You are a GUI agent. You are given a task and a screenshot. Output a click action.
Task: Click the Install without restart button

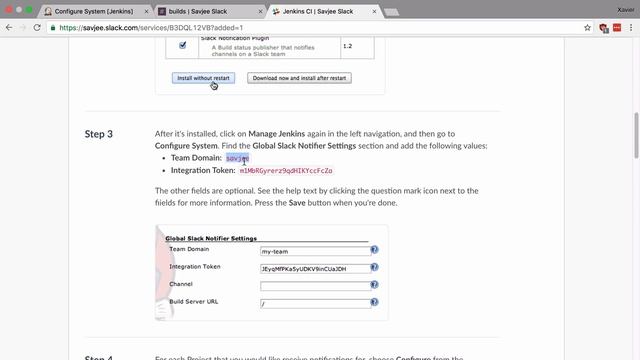coord(203,78)
